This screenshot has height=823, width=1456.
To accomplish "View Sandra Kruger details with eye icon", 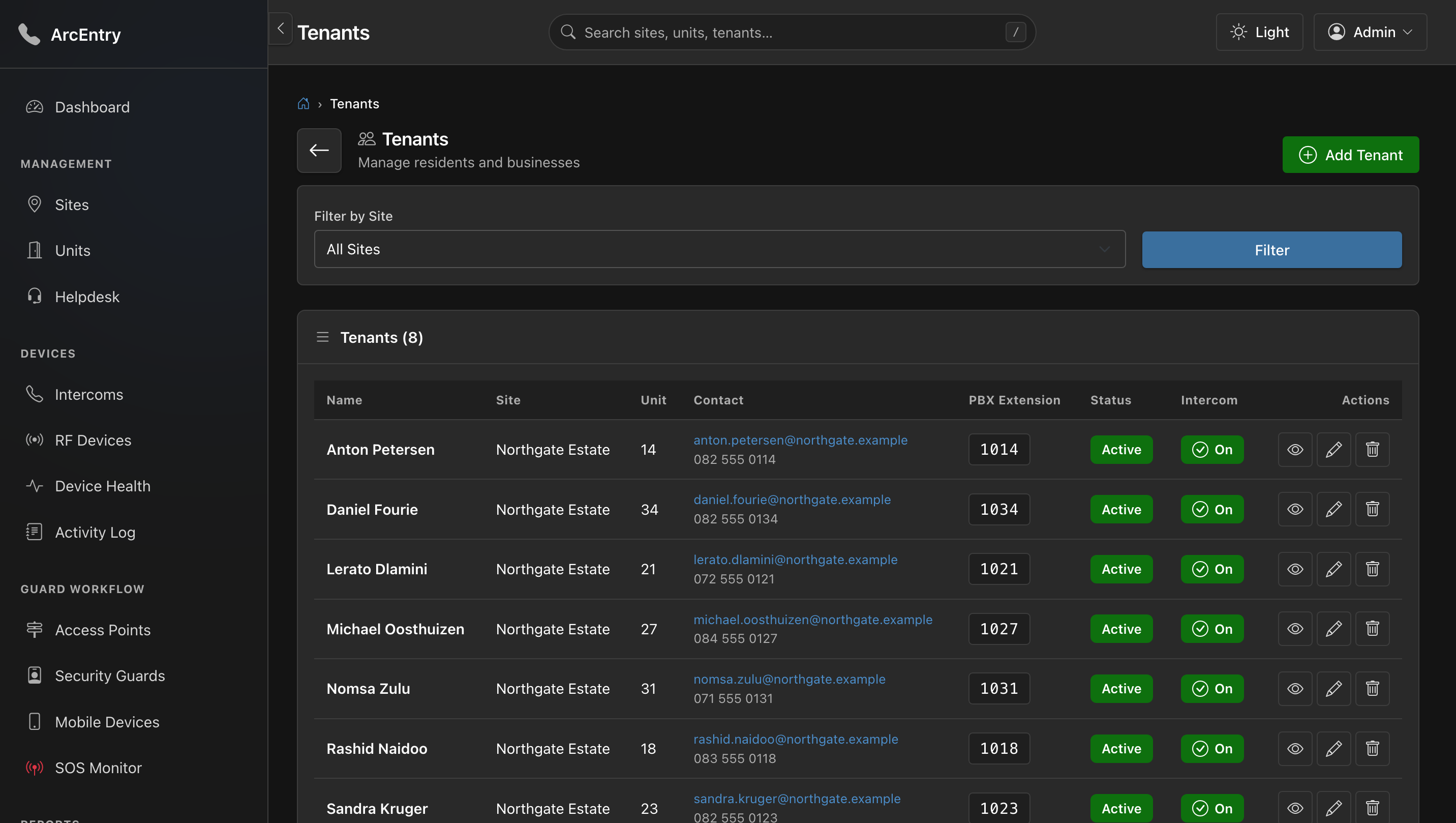I will tap(1295, 808).
